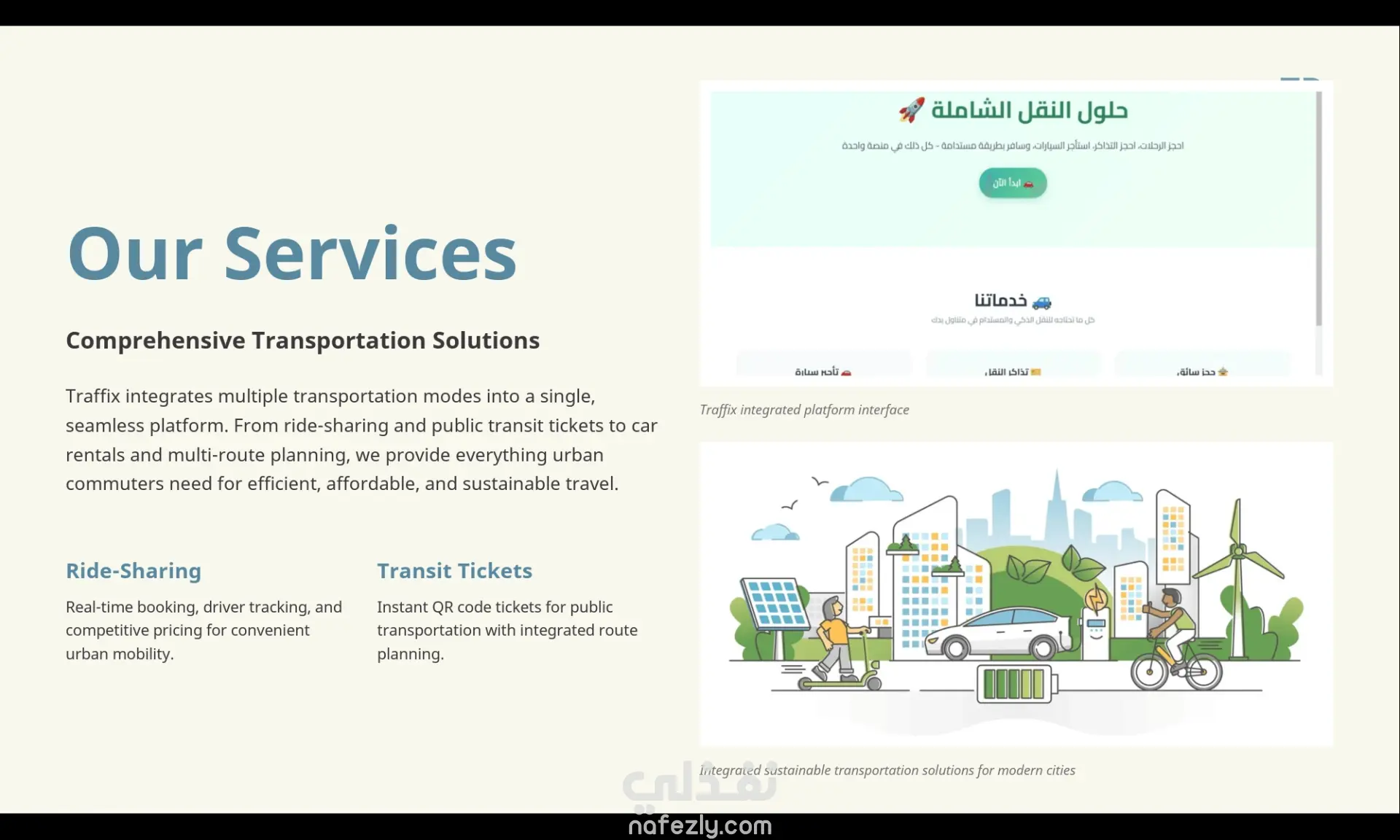The width and height of the screenshot is (1400, 840).
Task: Click the Comprehensive Transportation Solutions subtitle
Action: [303, 341]
